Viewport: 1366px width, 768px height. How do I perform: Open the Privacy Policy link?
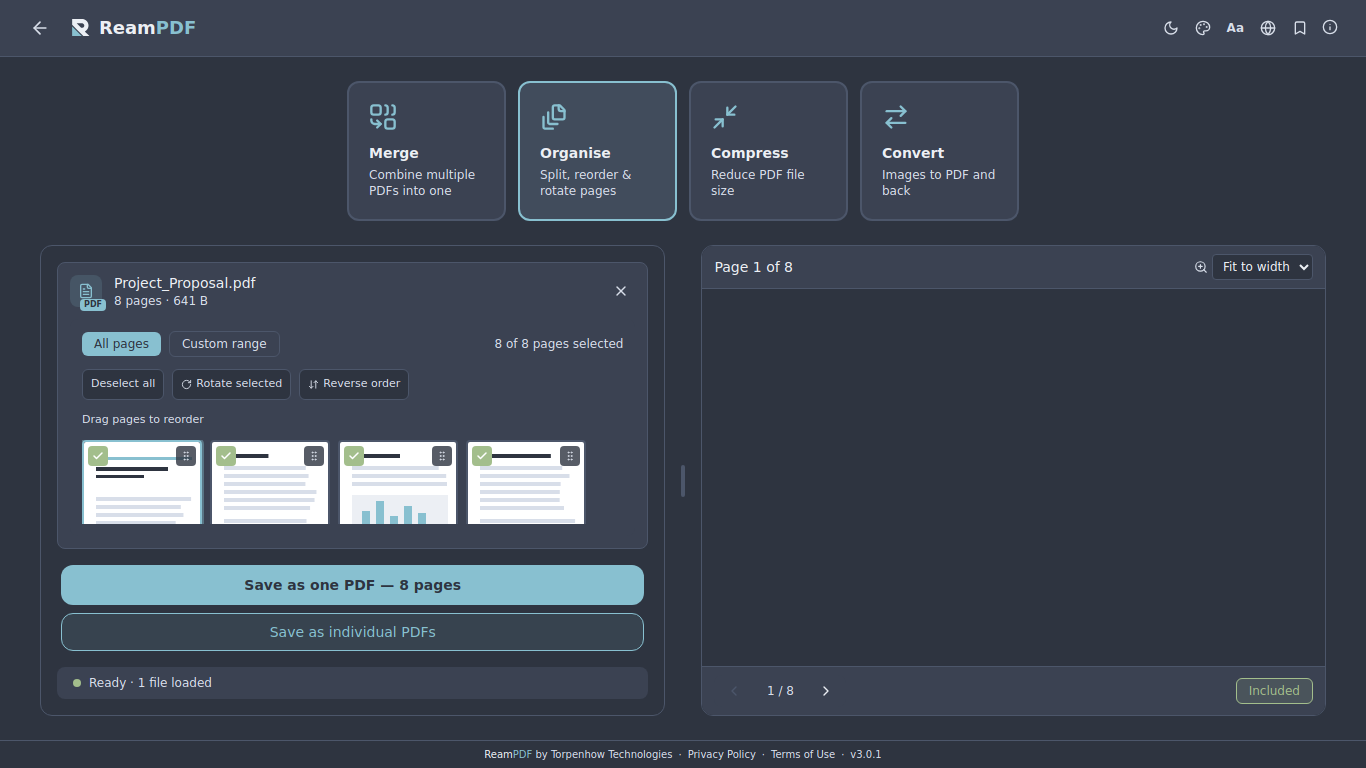722,755
